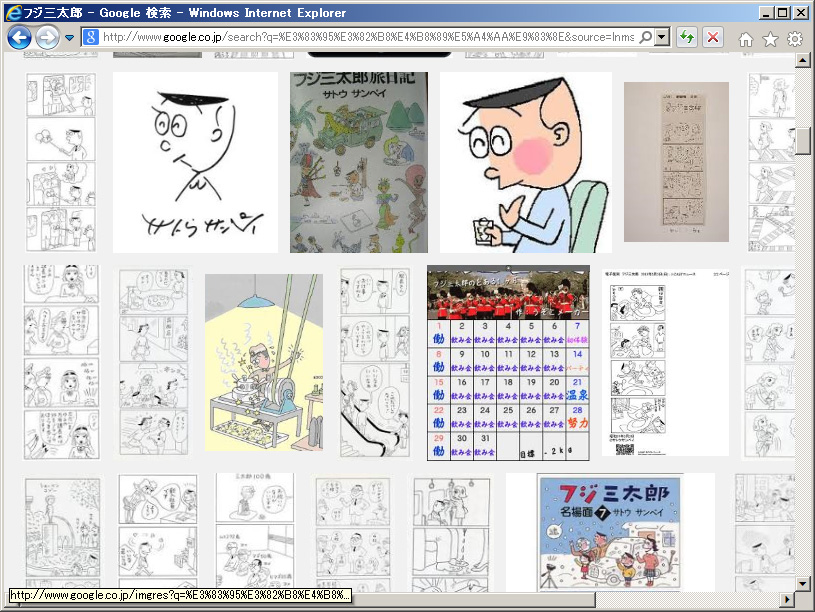Image resolution: width=815 pixels, height=612 pixels.
Task: Open the Tools gear icon
Action: click(795, 38)
